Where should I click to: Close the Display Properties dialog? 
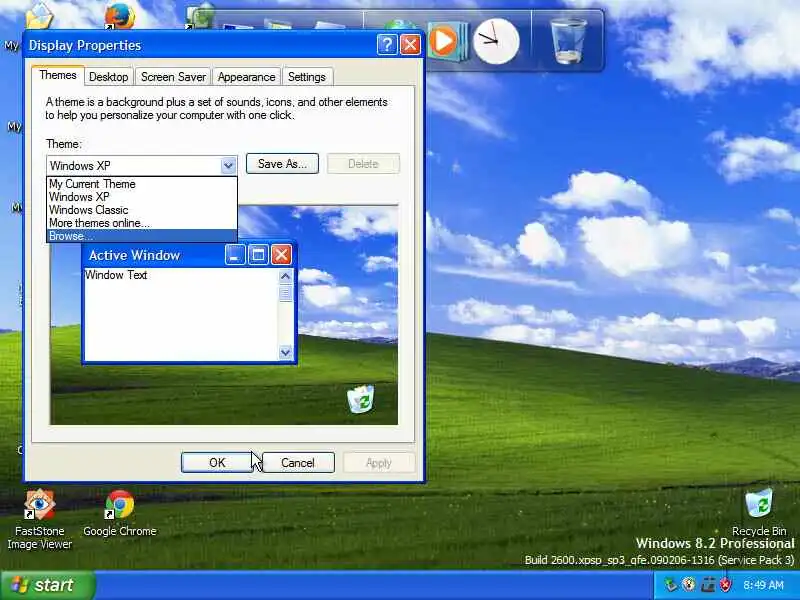(x=410, y=45)
